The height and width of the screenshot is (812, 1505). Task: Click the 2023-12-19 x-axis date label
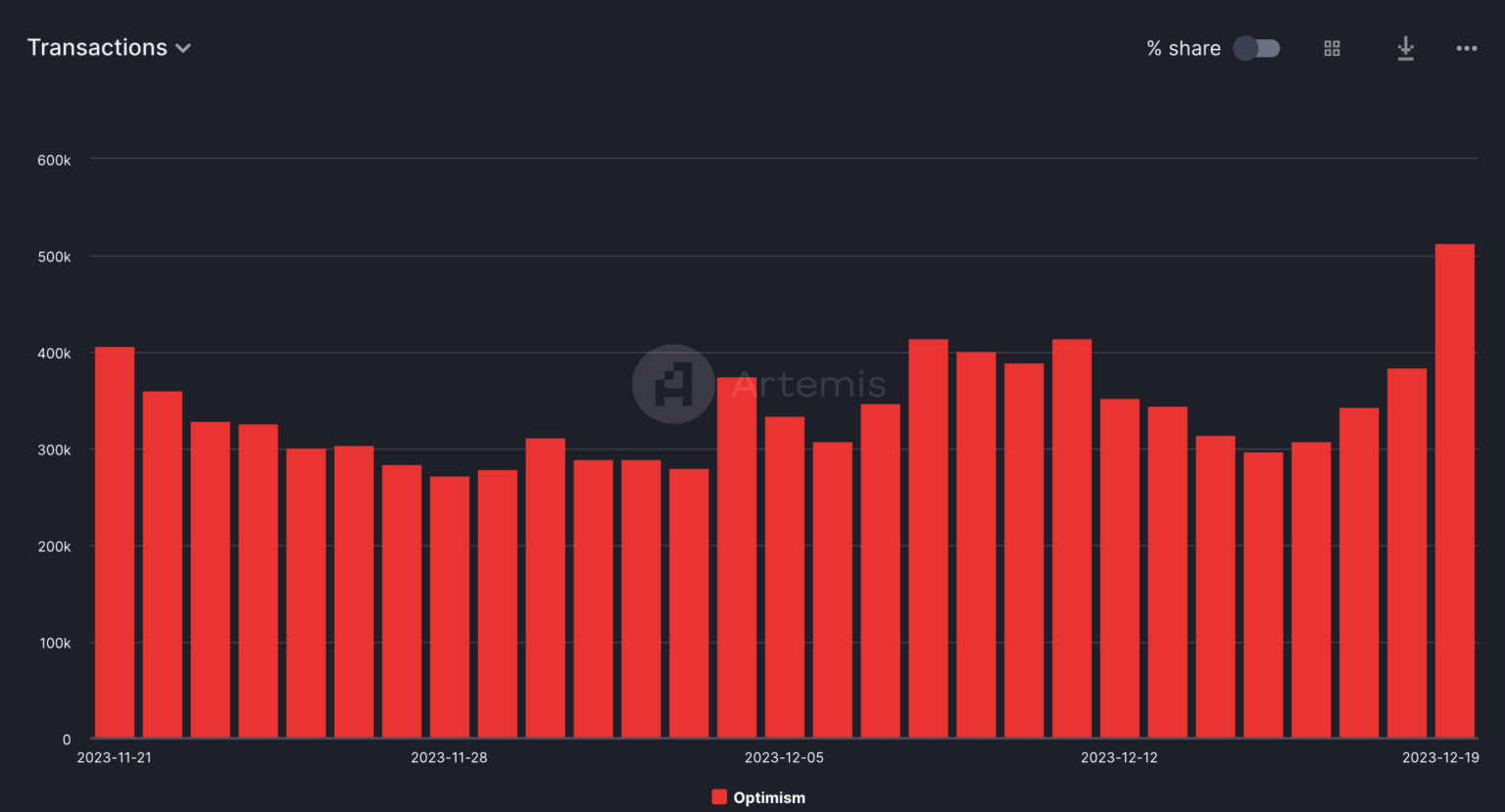pyautogui.click(x=1440, y=757)
